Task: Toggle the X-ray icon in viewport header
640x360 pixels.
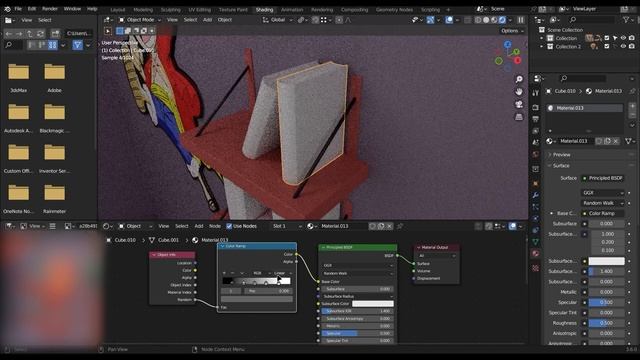Action: 468,20
